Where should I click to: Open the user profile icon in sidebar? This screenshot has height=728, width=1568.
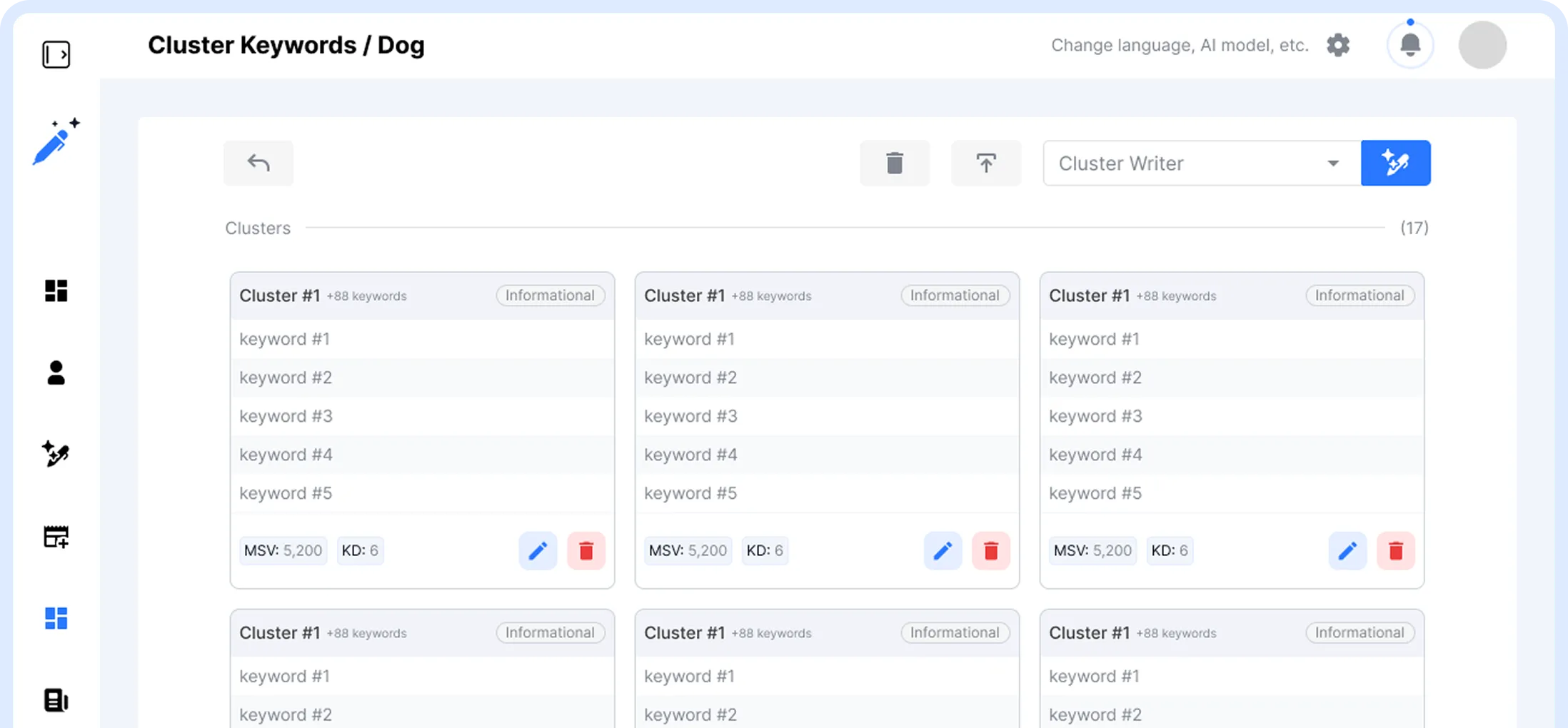[x=56, y=373]
